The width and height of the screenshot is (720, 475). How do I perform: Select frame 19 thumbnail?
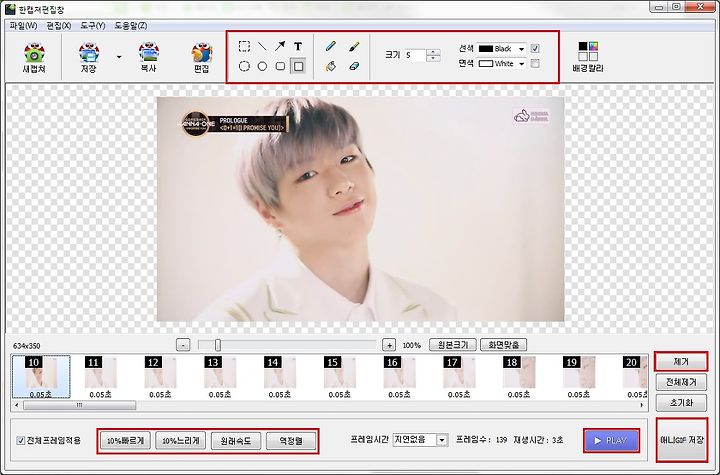point(579,376)
